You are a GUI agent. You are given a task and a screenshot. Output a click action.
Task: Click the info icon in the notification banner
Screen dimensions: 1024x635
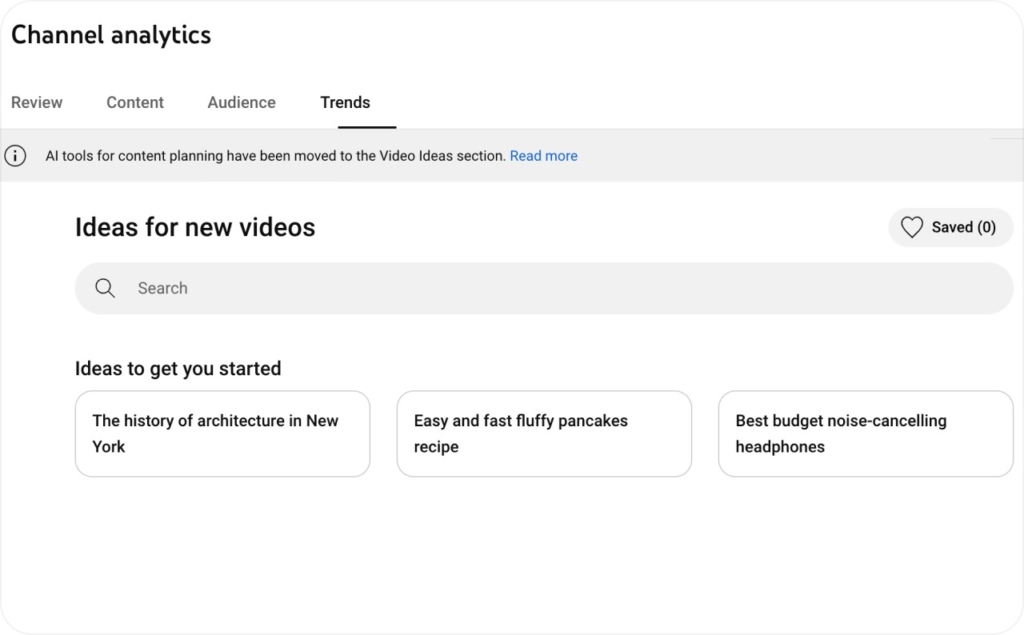click(15, 156)
